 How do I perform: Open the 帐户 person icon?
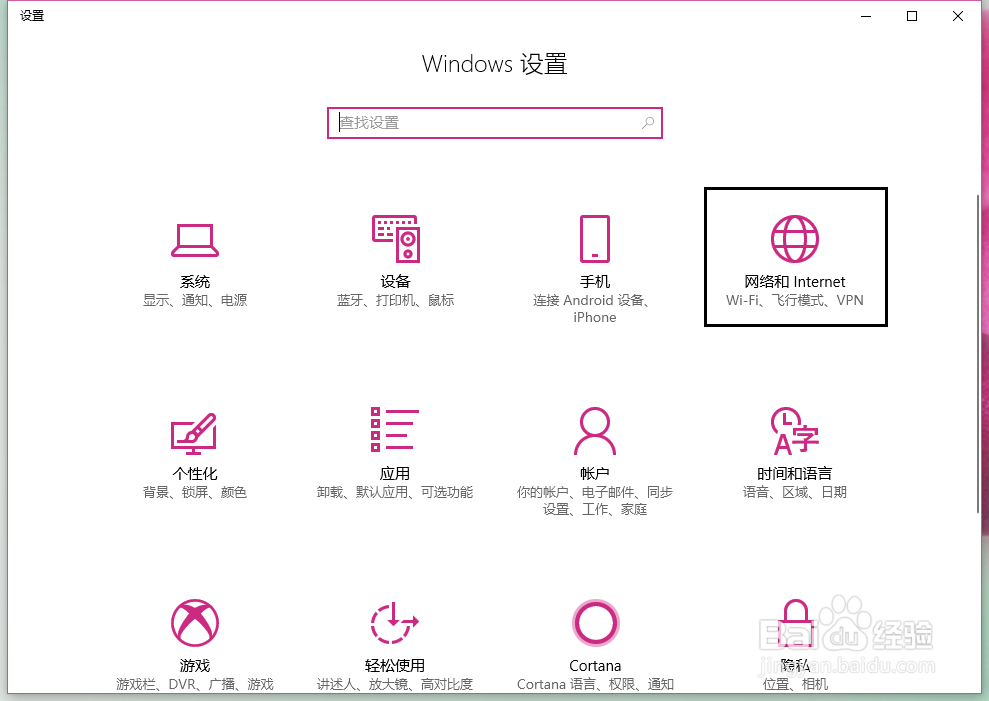click(595, 431)
